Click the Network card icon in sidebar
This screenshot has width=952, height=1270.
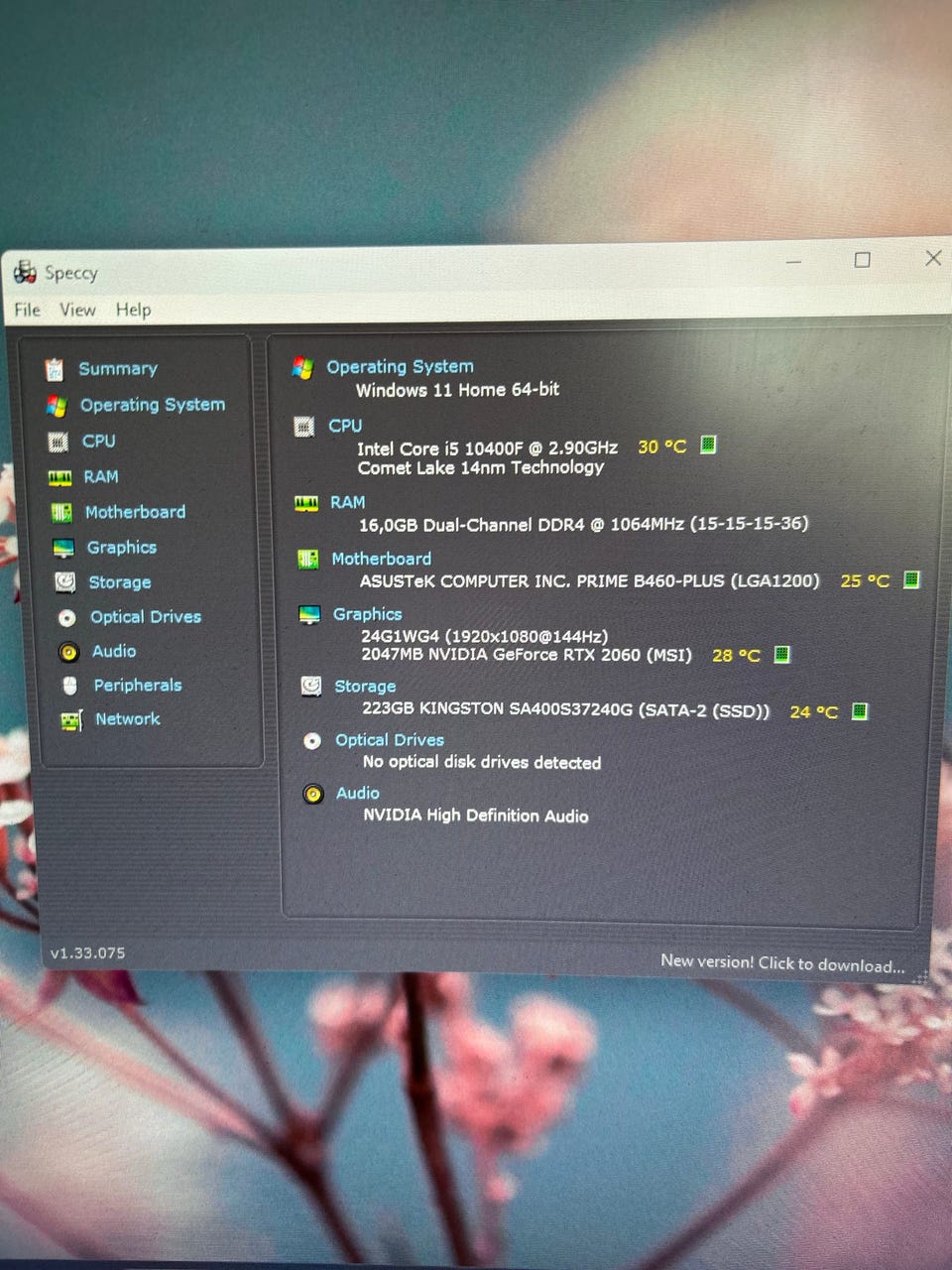[x=71, y=720]
